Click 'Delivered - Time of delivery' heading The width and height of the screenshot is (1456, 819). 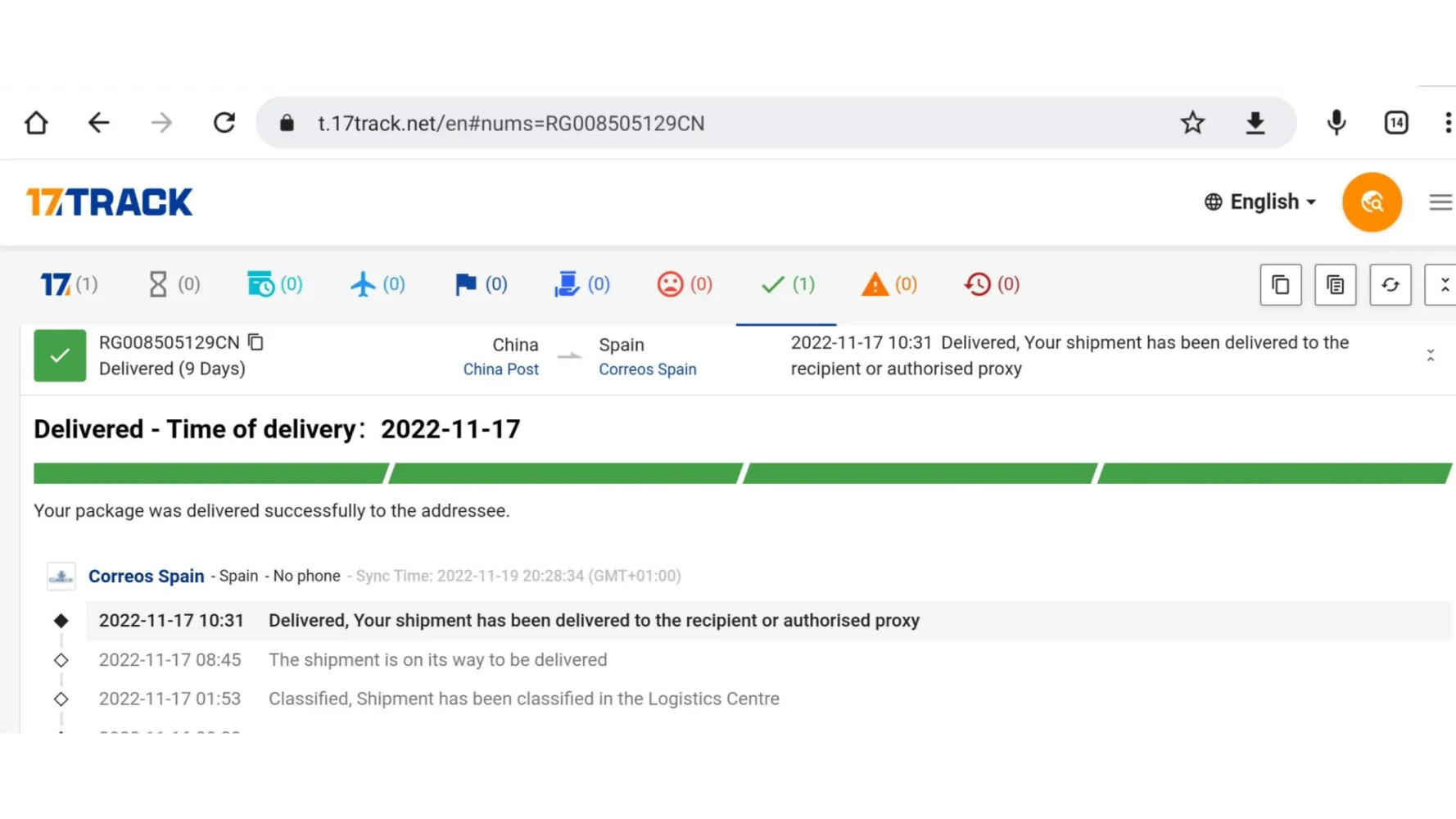[x=277, y=429]
